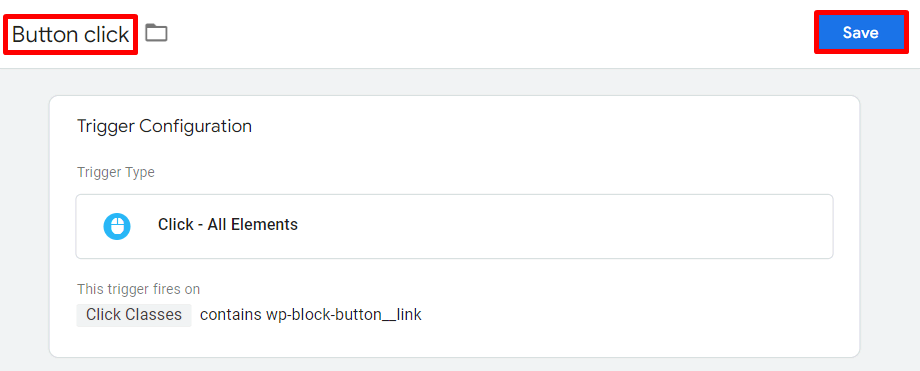
Task: Click gray background right of the card
Action: pyautogui.click(x=889, y=223)
